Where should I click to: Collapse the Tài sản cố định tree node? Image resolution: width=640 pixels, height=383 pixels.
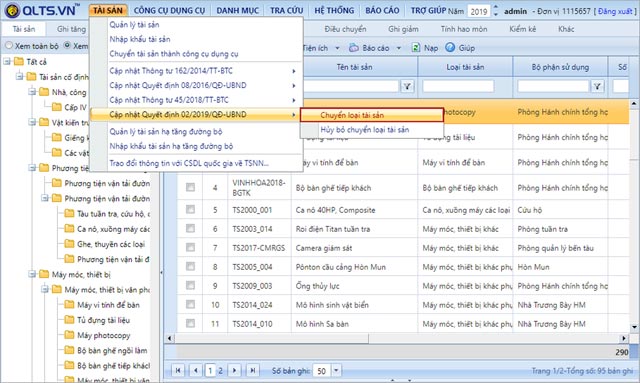click(20, 77)
